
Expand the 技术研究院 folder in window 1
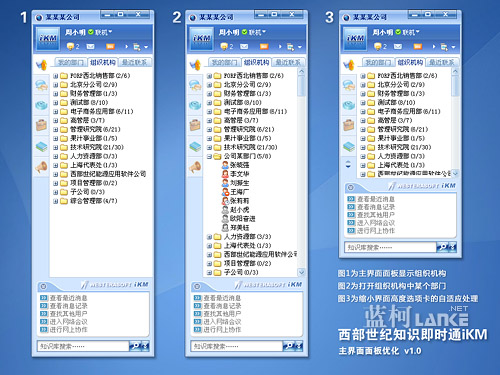tap(55, 147)
